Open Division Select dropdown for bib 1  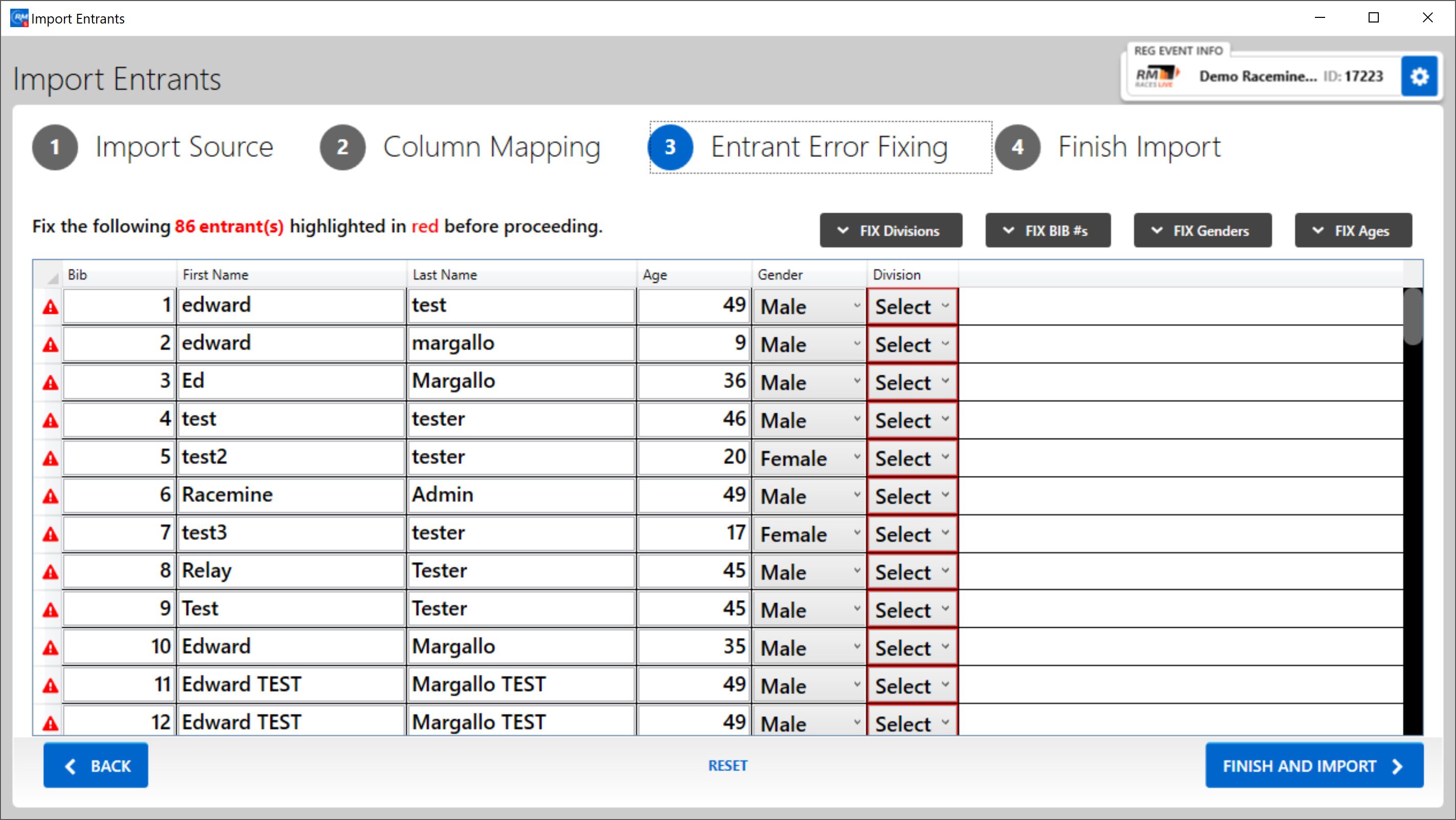click(x=912, y=306)
